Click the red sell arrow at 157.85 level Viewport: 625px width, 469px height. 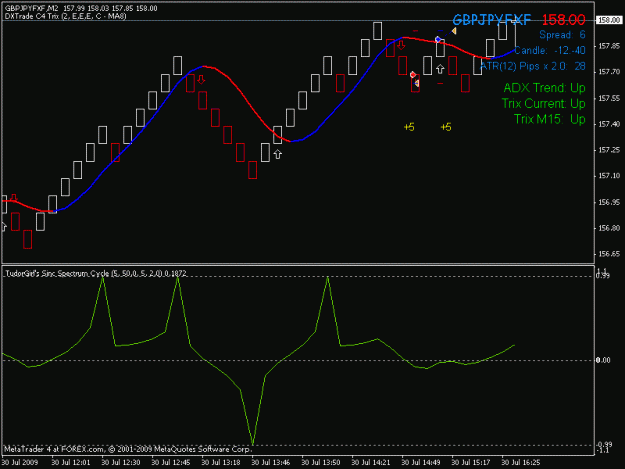point(401,45)
